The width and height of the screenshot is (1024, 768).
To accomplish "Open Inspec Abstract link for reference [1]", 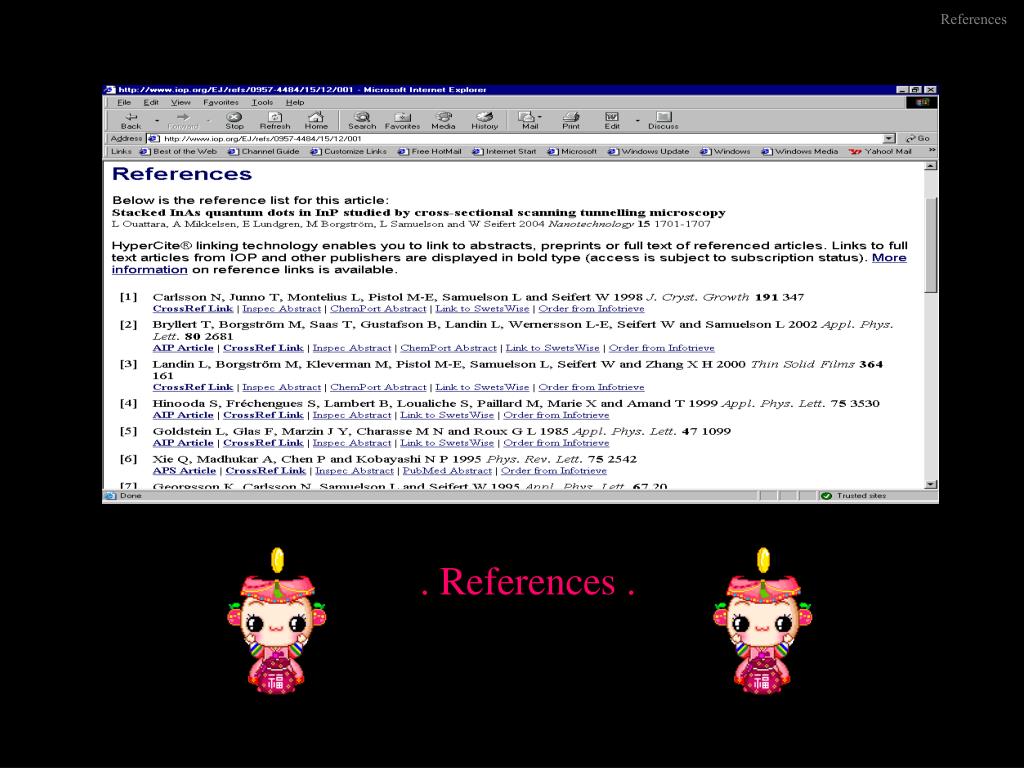I will [281, 309].
